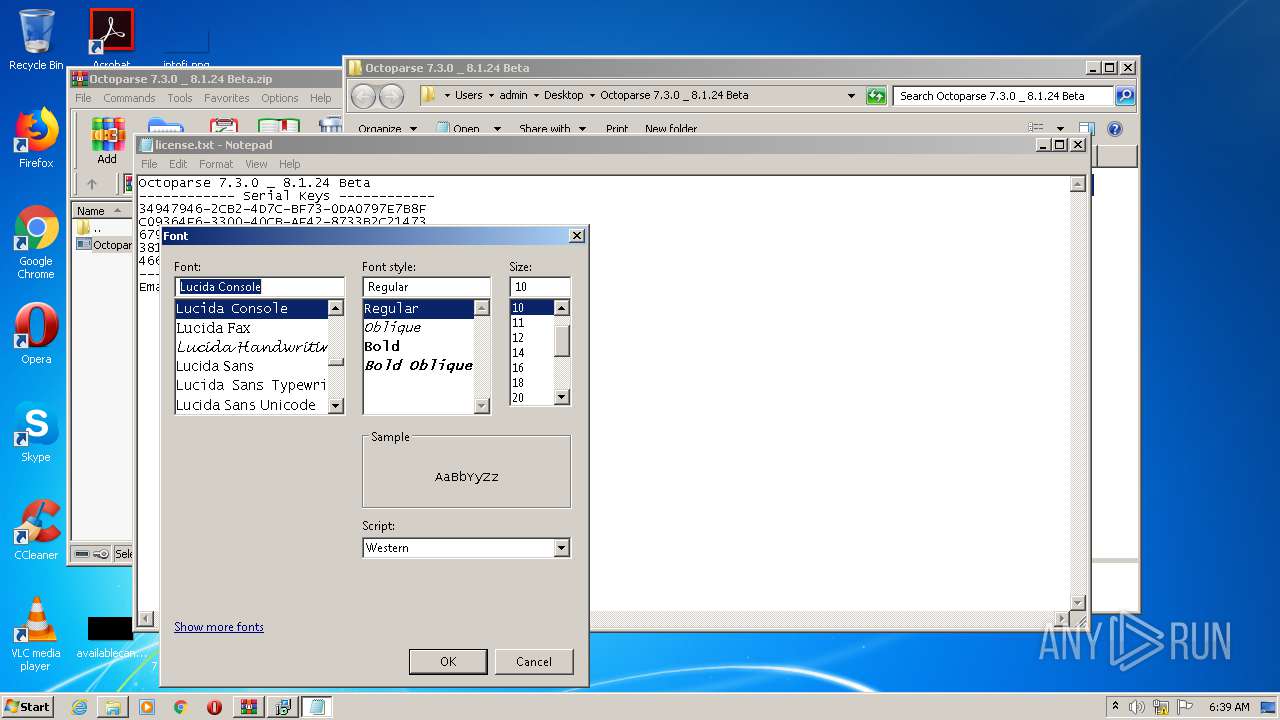Image resolution: width=1280 pixels, height=720 pixels.
Task: Select size 14 in the size list
Action: click(x=532, y=353)
